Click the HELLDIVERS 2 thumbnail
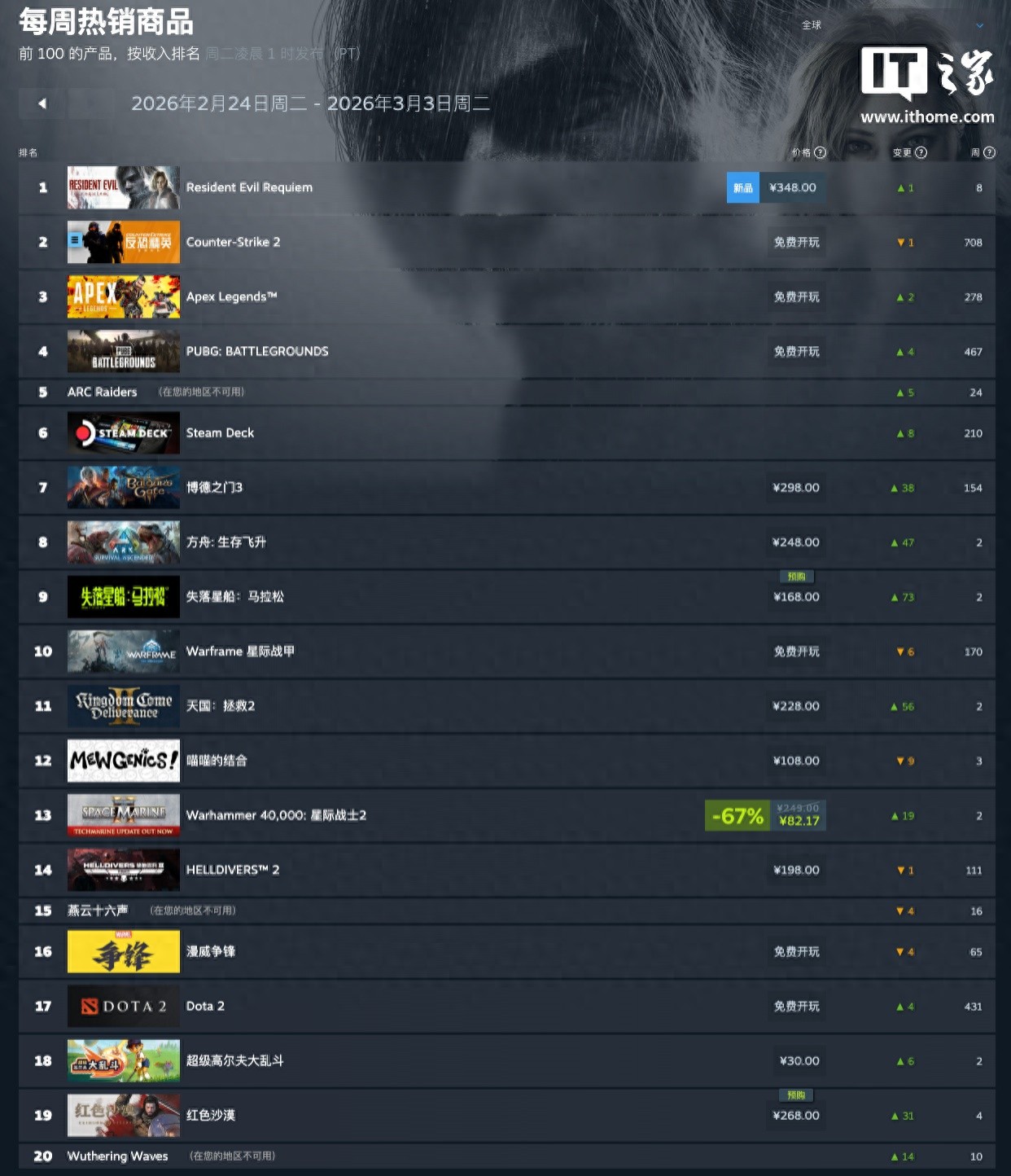Image resolution: width=1011 pixels, height=1176 pixels. pyautogui.click(x=124, y=870)
